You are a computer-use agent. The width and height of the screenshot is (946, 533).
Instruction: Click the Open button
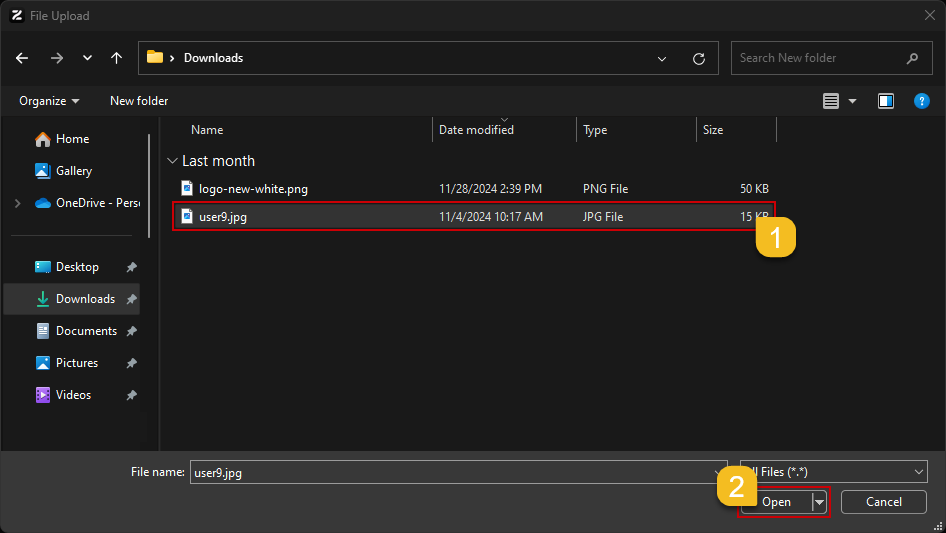coord(776,502)
